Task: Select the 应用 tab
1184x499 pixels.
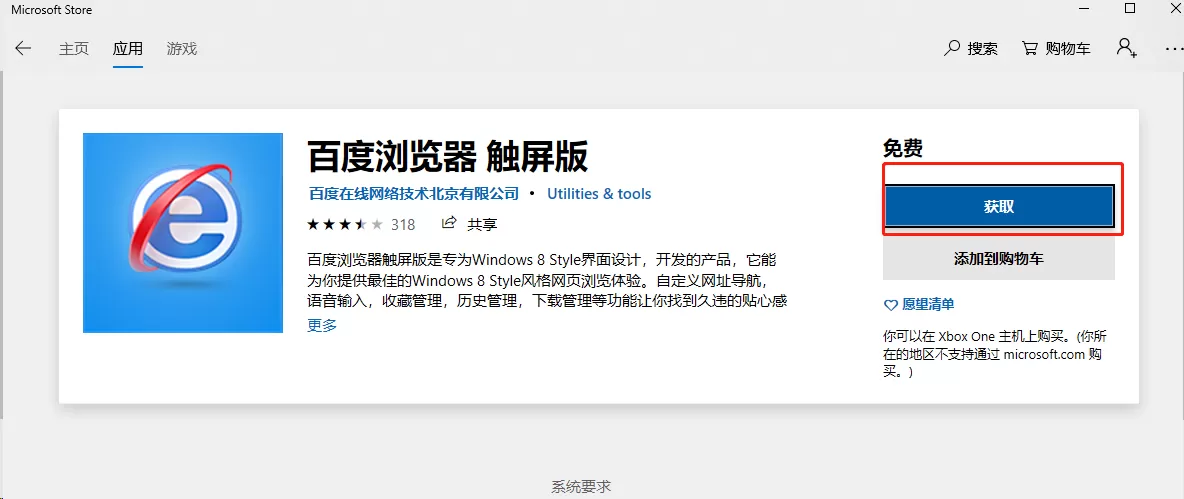Action: coord(128,48)
